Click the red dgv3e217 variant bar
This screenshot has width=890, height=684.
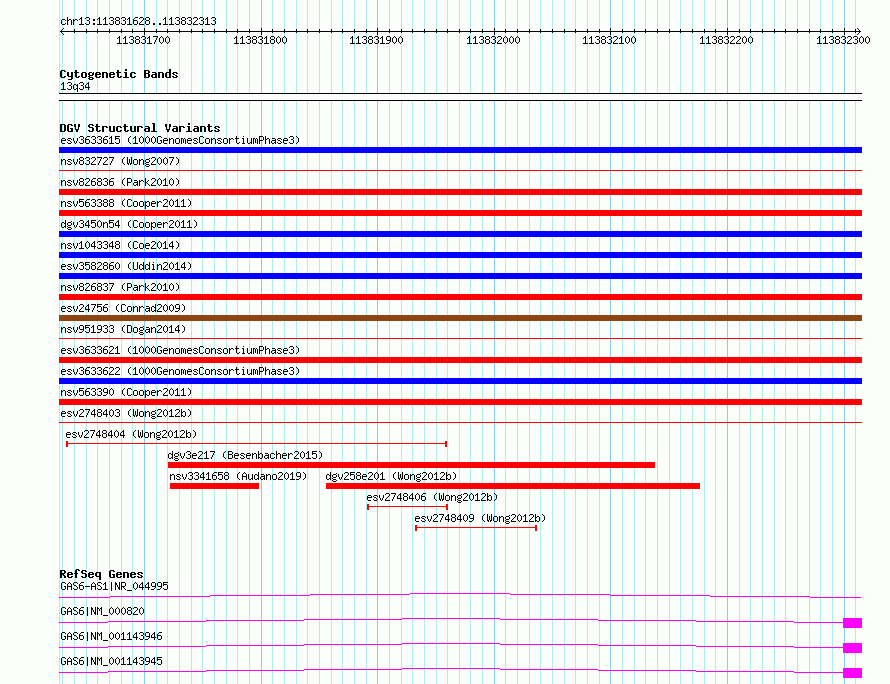(412, 465)
